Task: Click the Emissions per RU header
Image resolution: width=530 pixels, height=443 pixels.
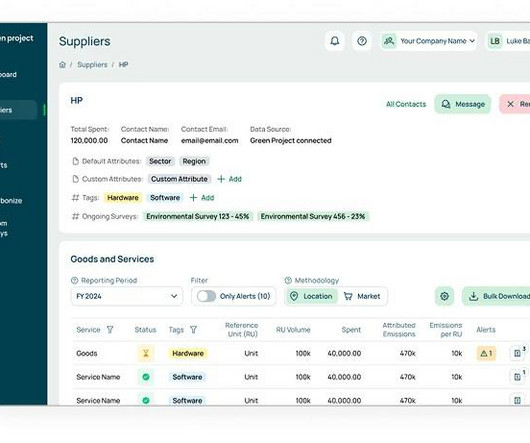Action: point(445,329)
